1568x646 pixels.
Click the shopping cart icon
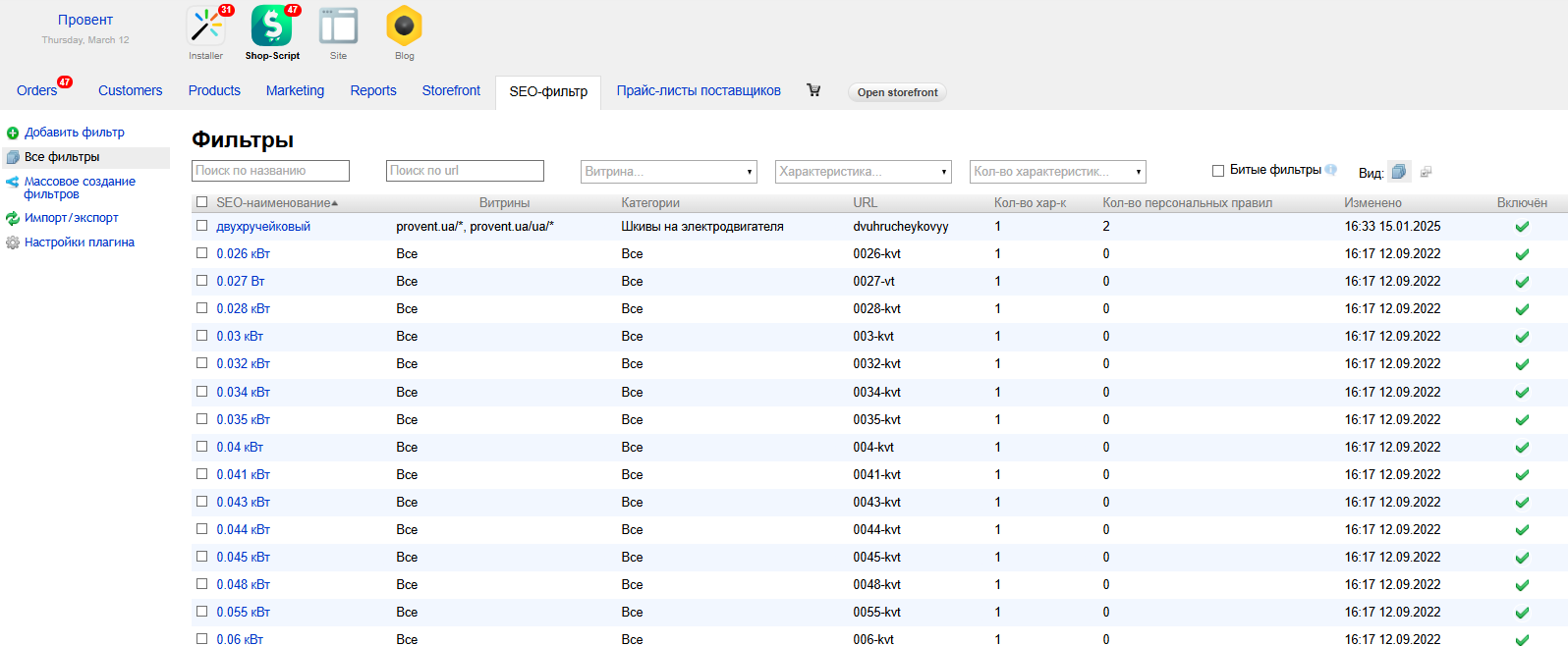pyautogui.click(x=813, y=90)
